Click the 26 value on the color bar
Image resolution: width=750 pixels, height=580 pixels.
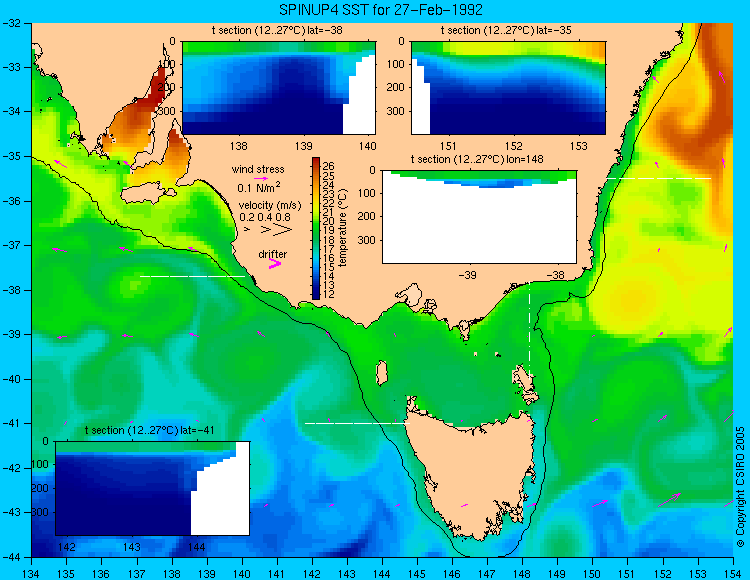click(329, 166)
